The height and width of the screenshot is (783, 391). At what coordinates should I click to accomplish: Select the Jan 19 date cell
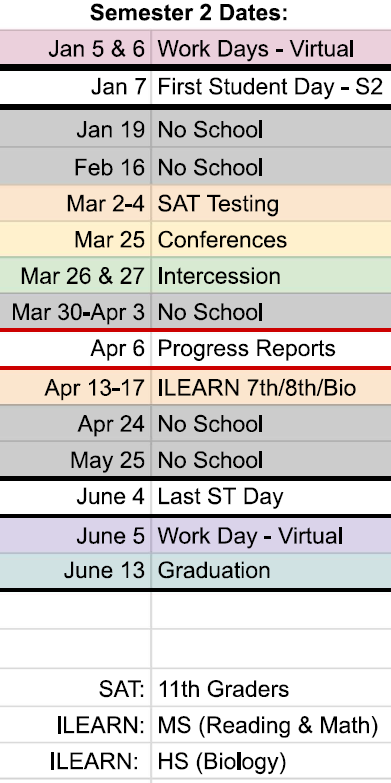click(x=75, y=129)
